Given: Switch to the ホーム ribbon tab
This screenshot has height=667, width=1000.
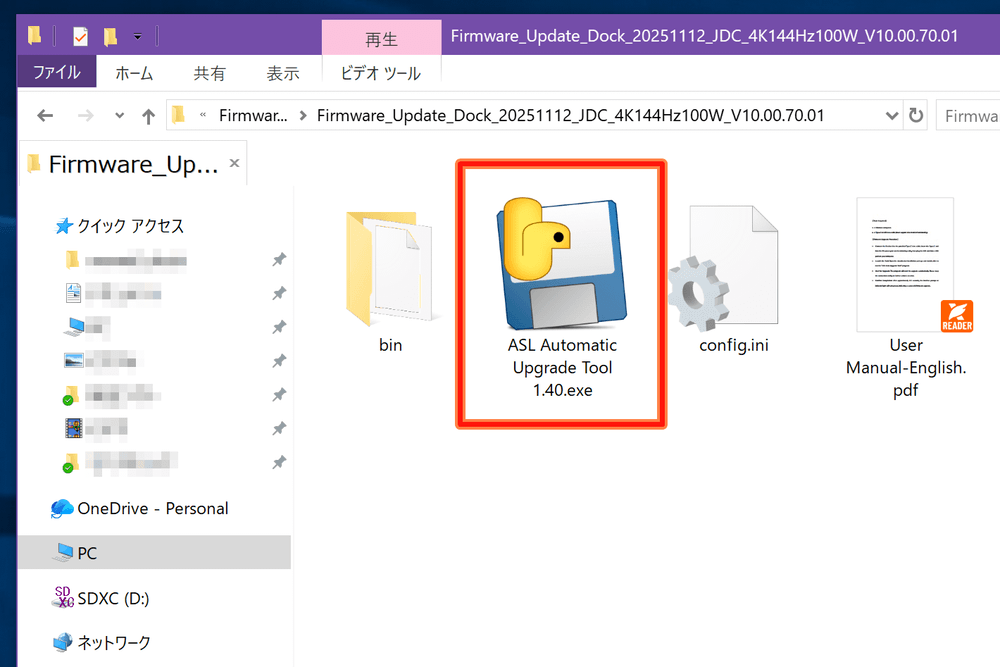Looking at the screenshot, I should point(134,73).
